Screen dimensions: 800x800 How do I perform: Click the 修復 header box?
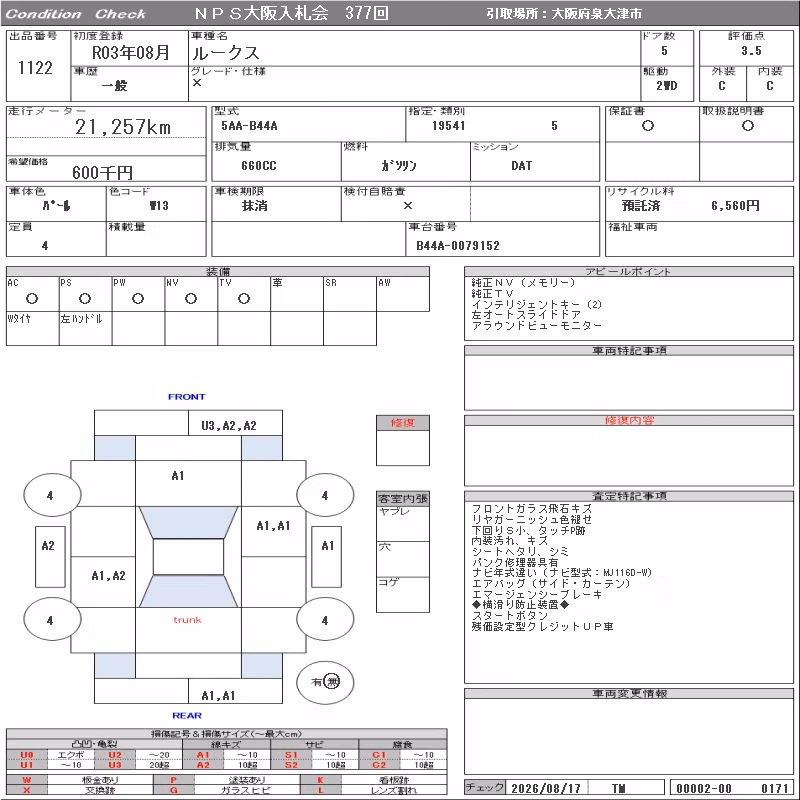tap(403, 423)
